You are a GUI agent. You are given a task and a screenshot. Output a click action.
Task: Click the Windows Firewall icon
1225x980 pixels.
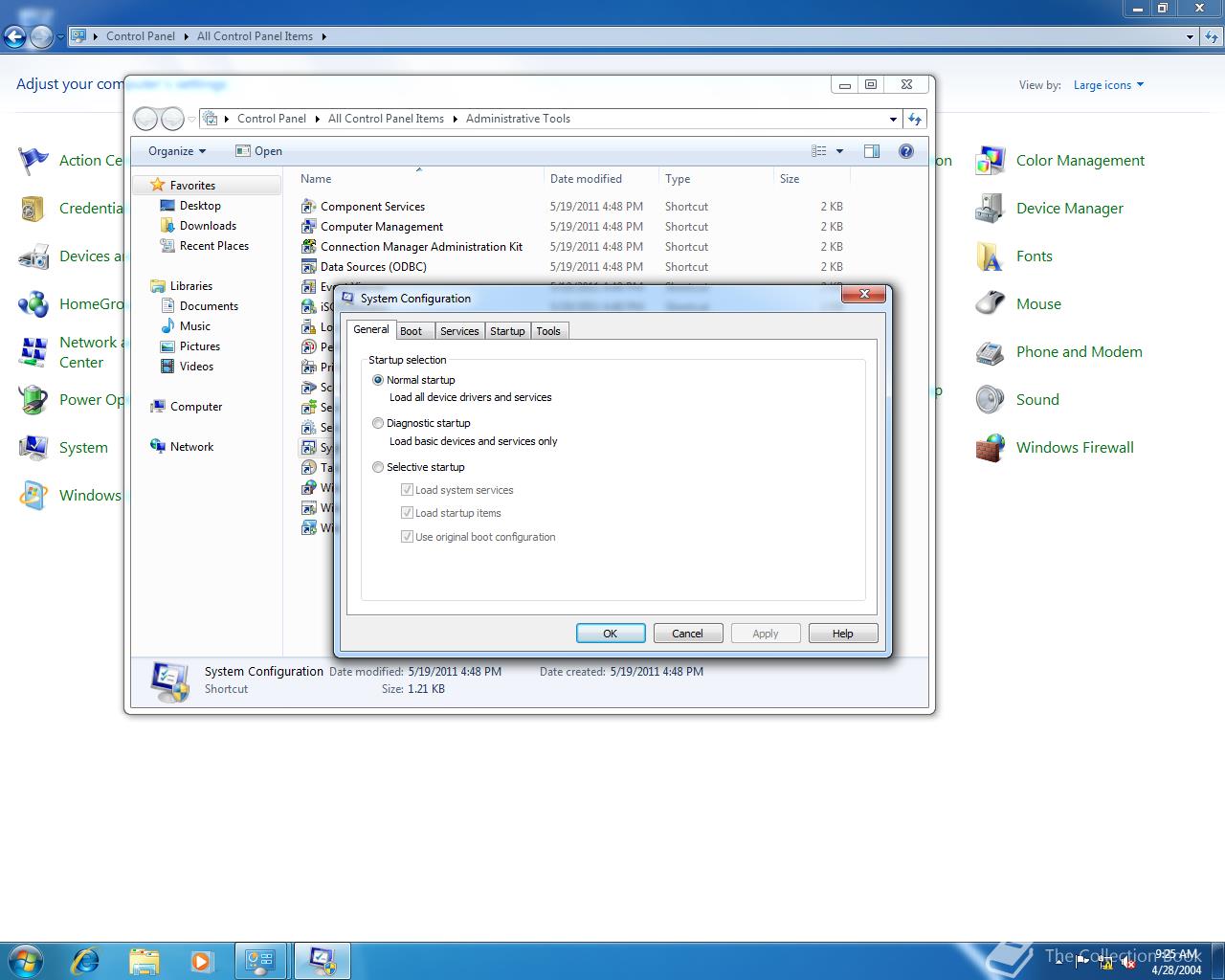990,448
